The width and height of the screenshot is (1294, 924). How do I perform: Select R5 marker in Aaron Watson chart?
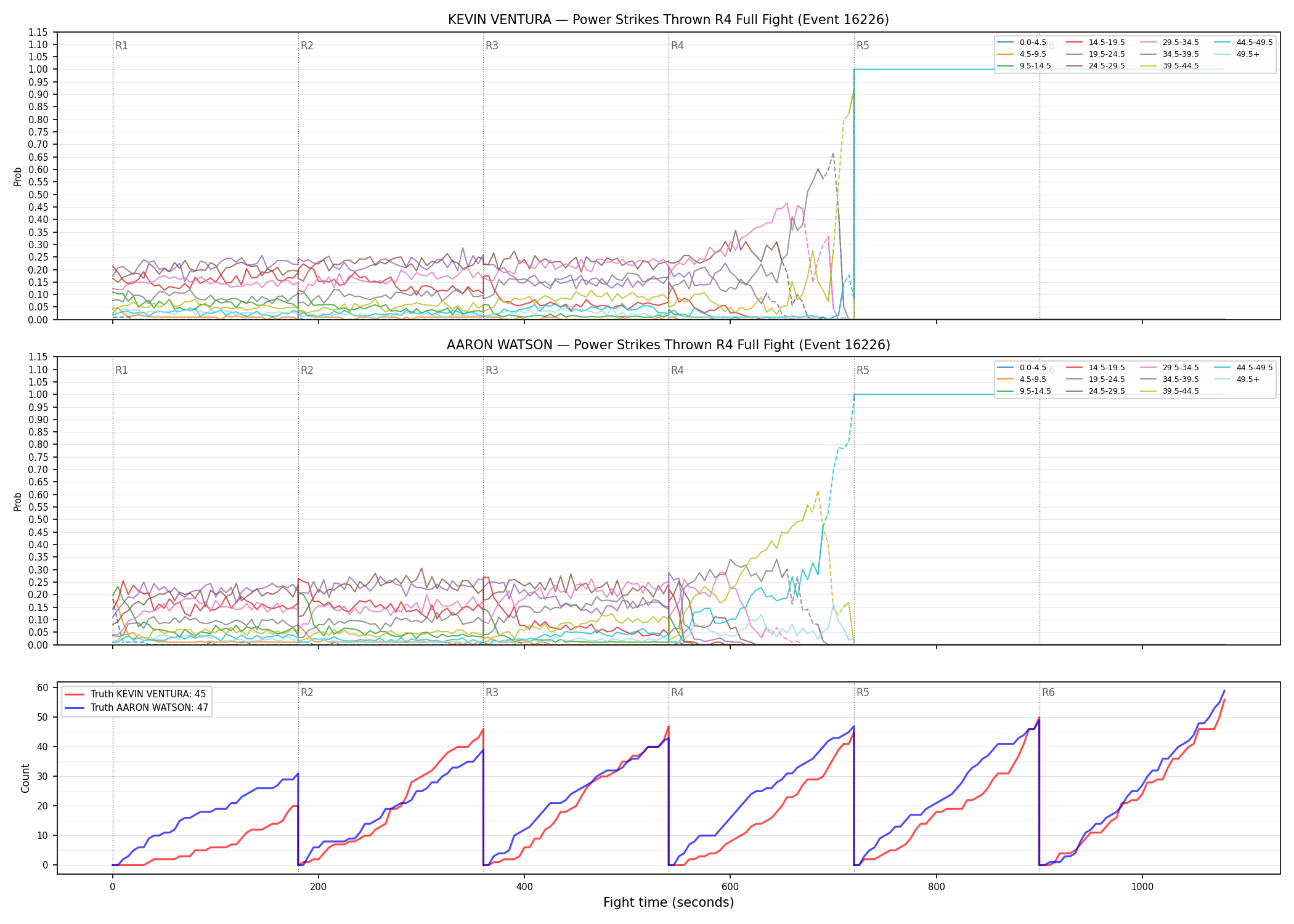863,370
